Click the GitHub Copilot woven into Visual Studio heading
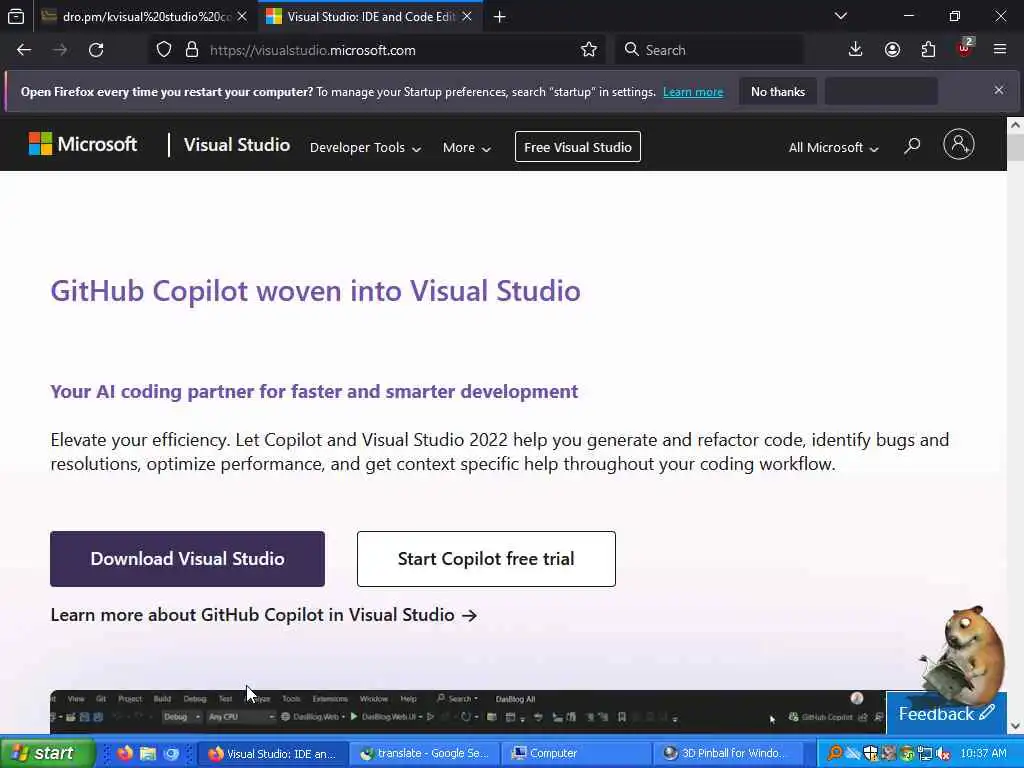Viewport: 1024px width, 768px height. click(315, 291)
